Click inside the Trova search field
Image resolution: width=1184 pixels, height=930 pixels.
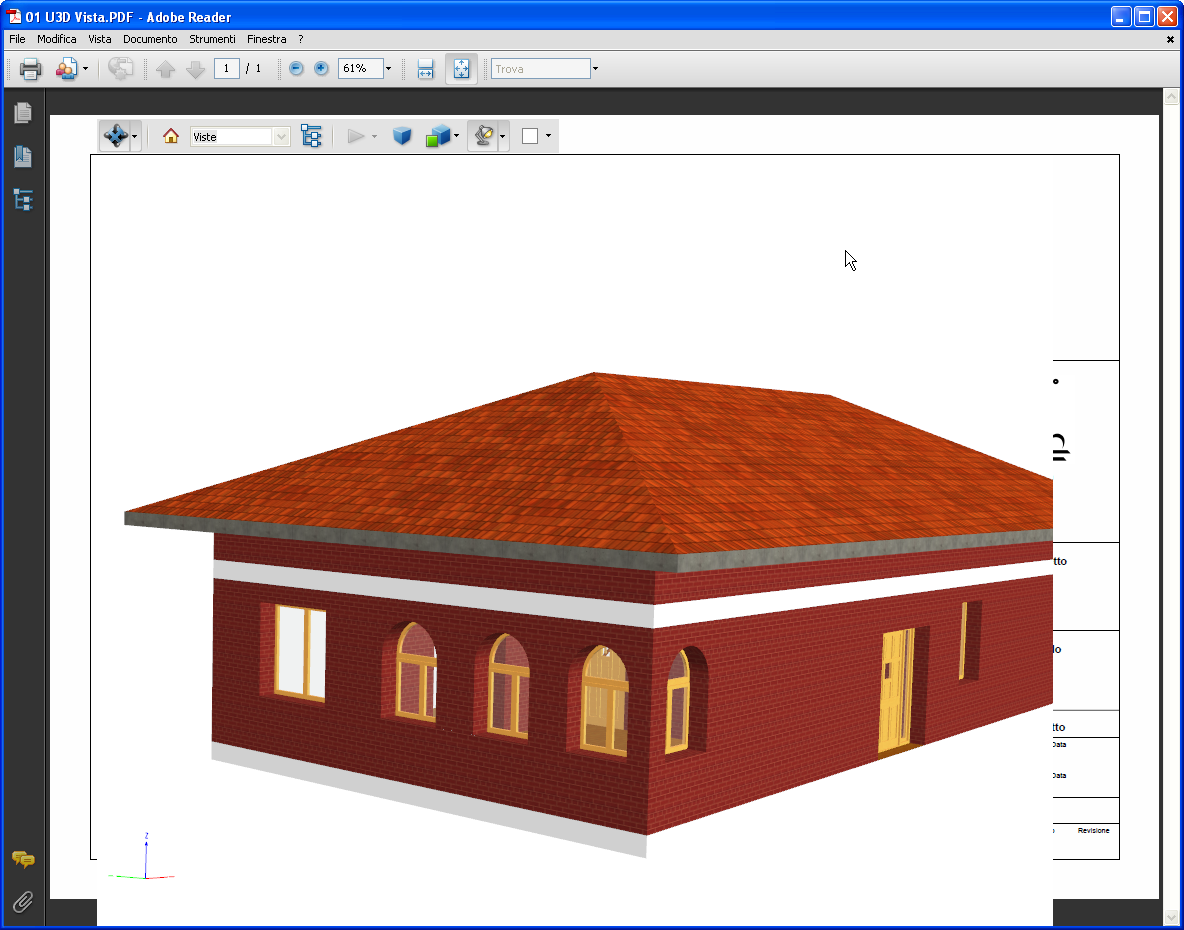tap(538, 68)
